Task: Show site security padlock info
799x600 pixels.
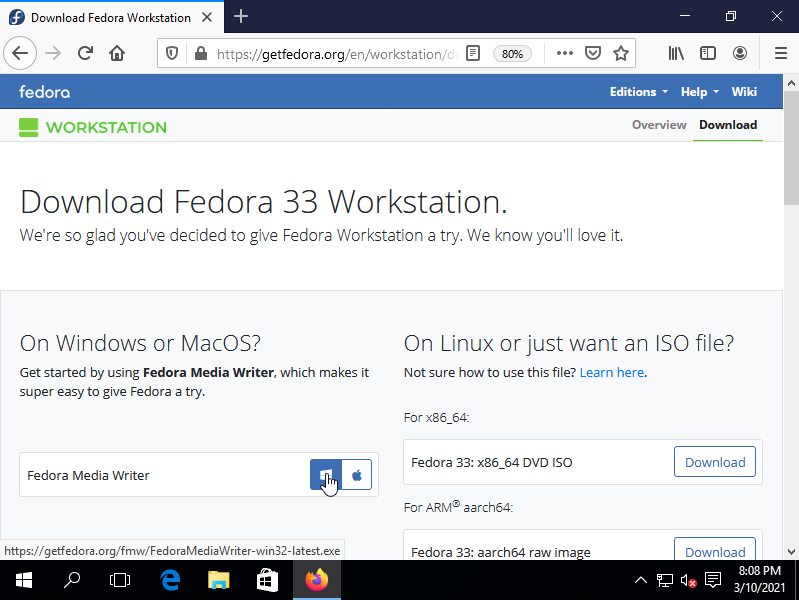Action: pos(201,53)
